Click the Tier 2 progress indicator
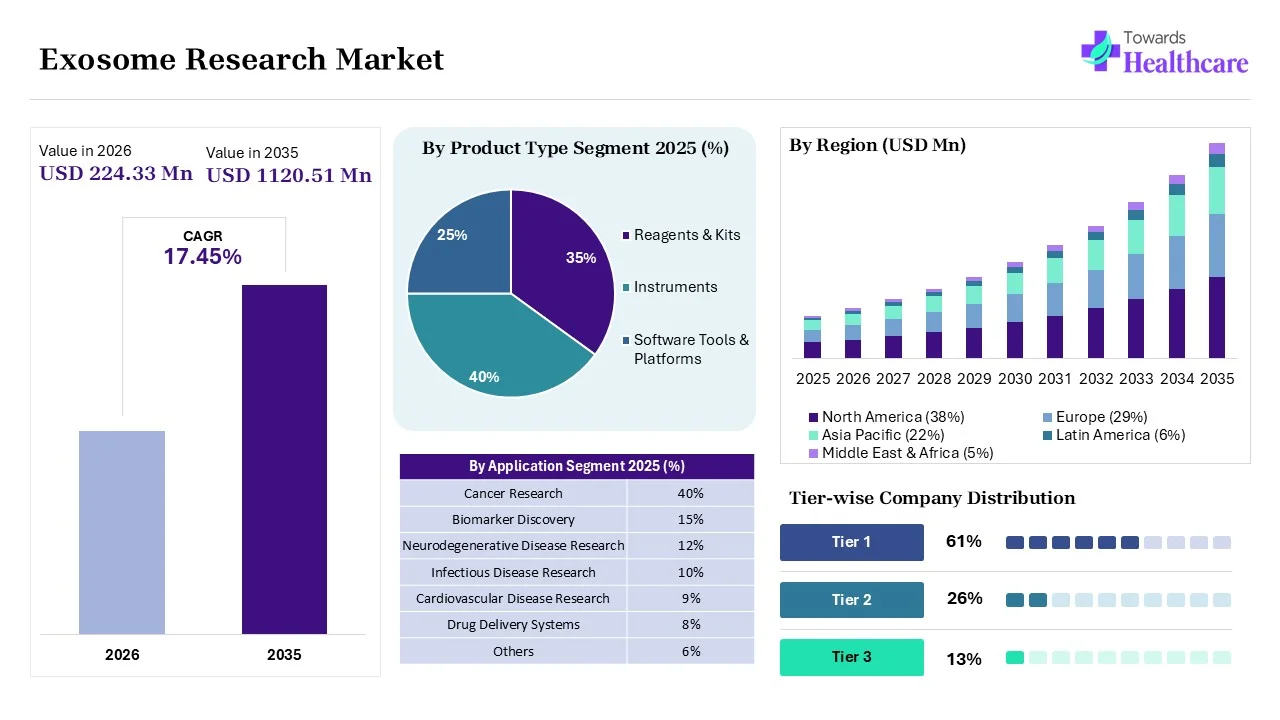Image resolution: width=1280 pixels, height=720 pixels. tap(1118, 600)
